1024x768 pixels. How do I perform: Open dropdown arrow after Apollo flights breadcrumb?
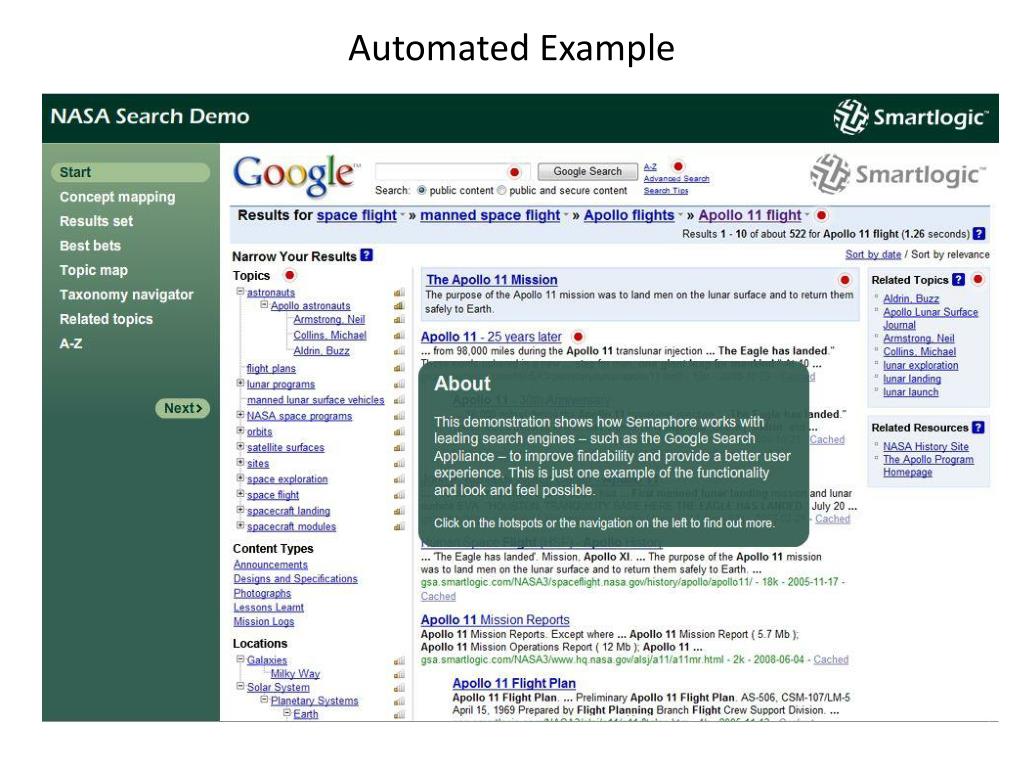(x=680, y=215)
